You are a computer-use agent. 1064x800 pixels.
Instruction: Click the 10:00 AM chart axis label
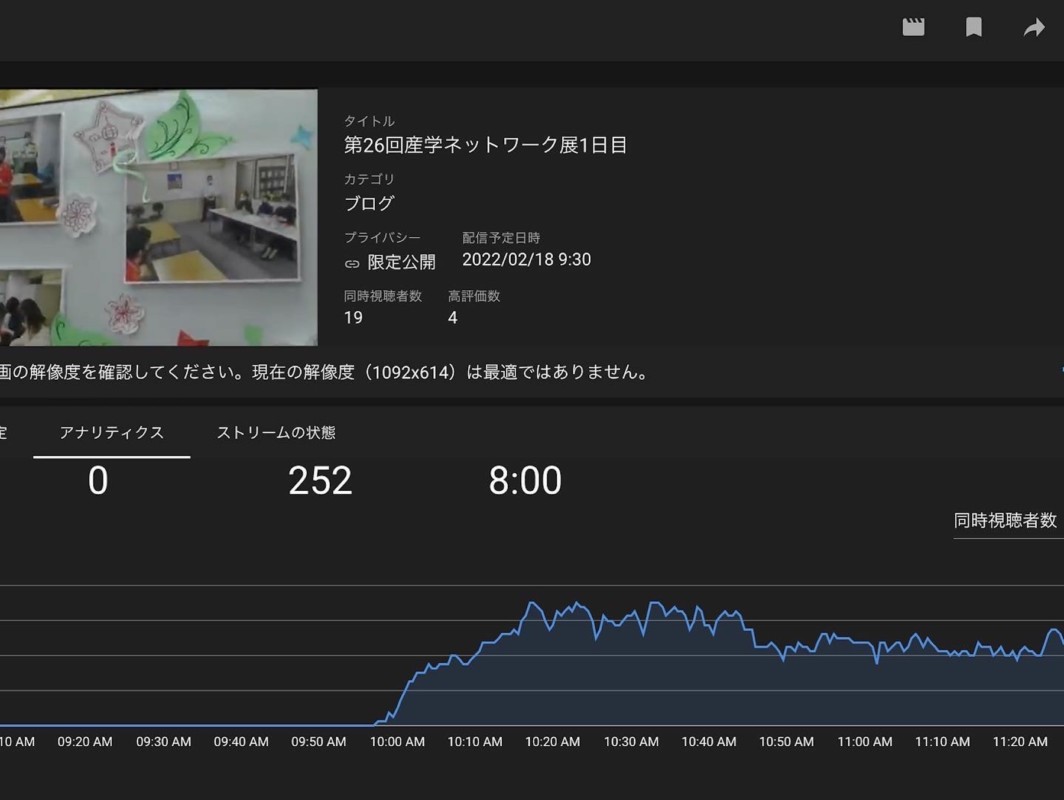[397, 742]
